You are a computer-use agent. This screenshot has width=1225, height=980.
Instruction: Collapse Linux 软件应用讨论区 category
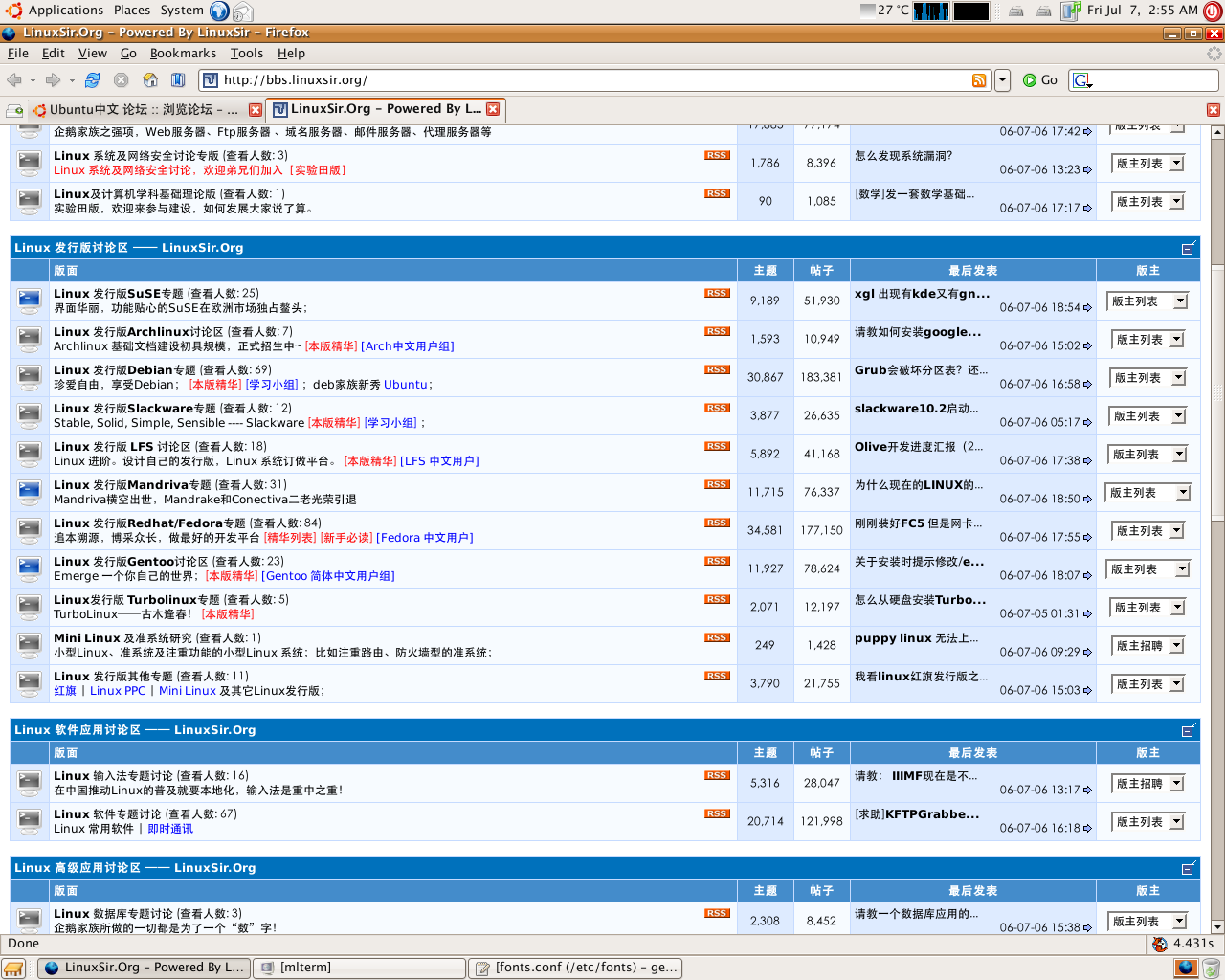point(1189,730)
